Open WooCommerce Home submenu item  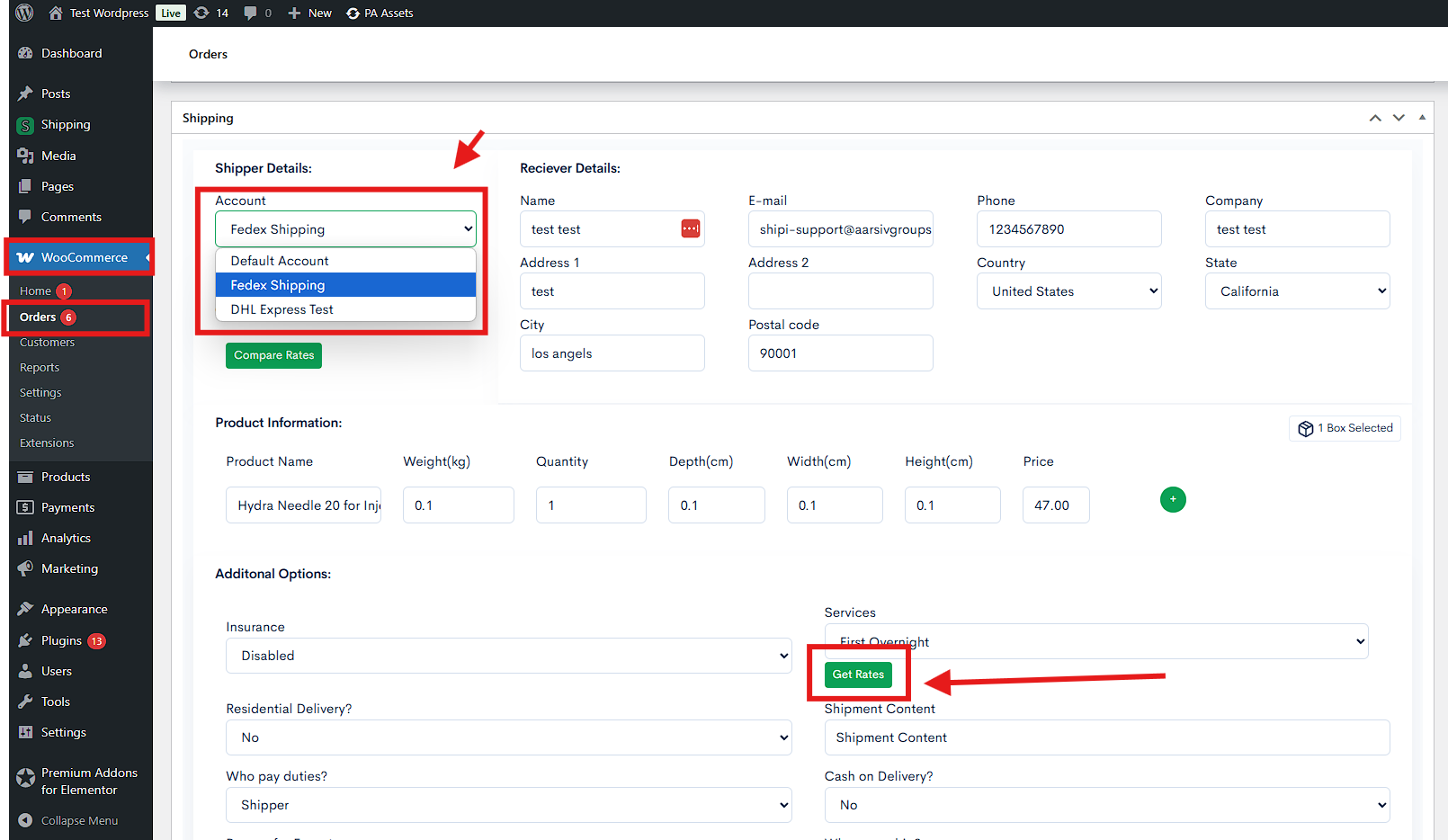point(35,290)
